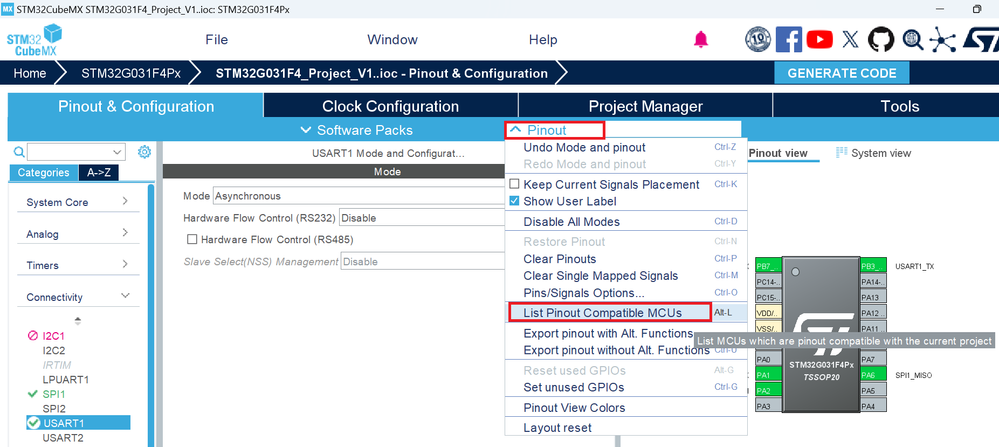
Task: Select the PA13 pin on the chip
Action: click(x=873, y=297)
